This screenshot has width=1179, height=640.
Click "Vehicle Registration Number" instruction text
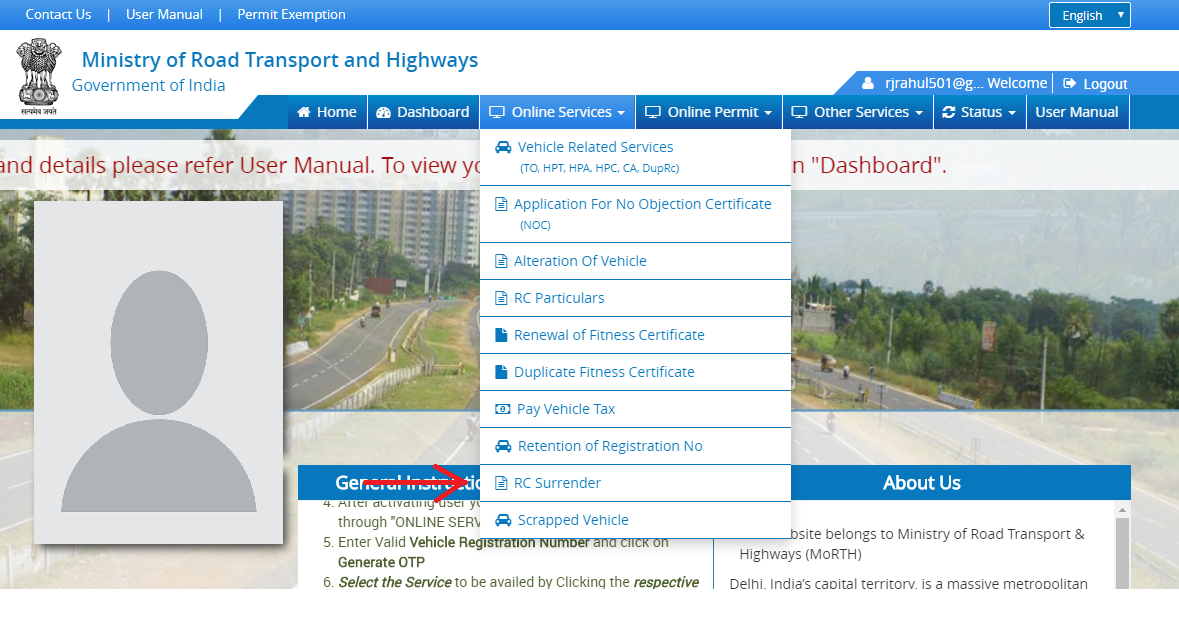499,542
